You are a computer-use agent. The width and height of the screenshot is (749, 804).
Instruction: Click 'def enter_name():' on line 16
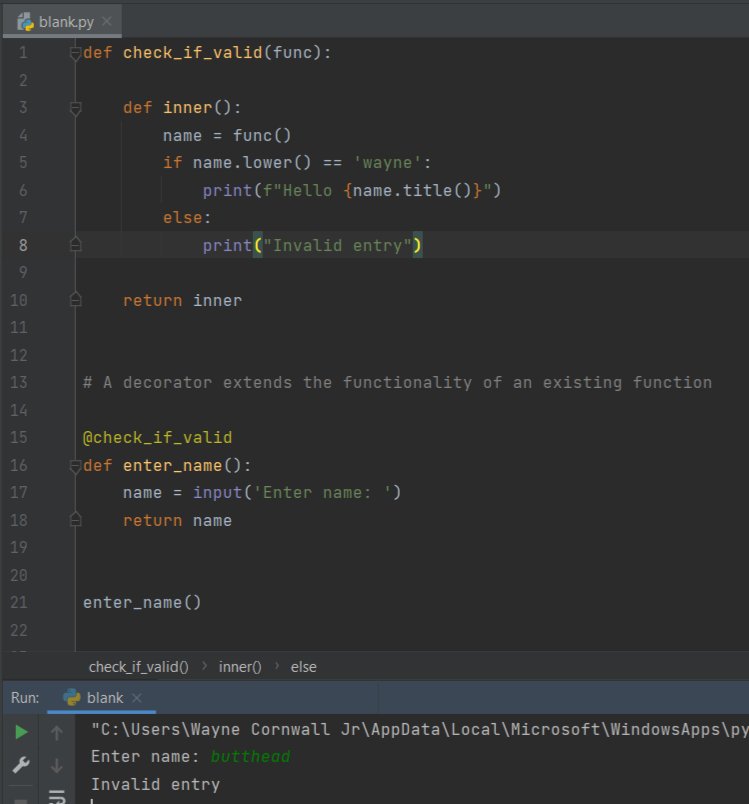coord(167,466)
